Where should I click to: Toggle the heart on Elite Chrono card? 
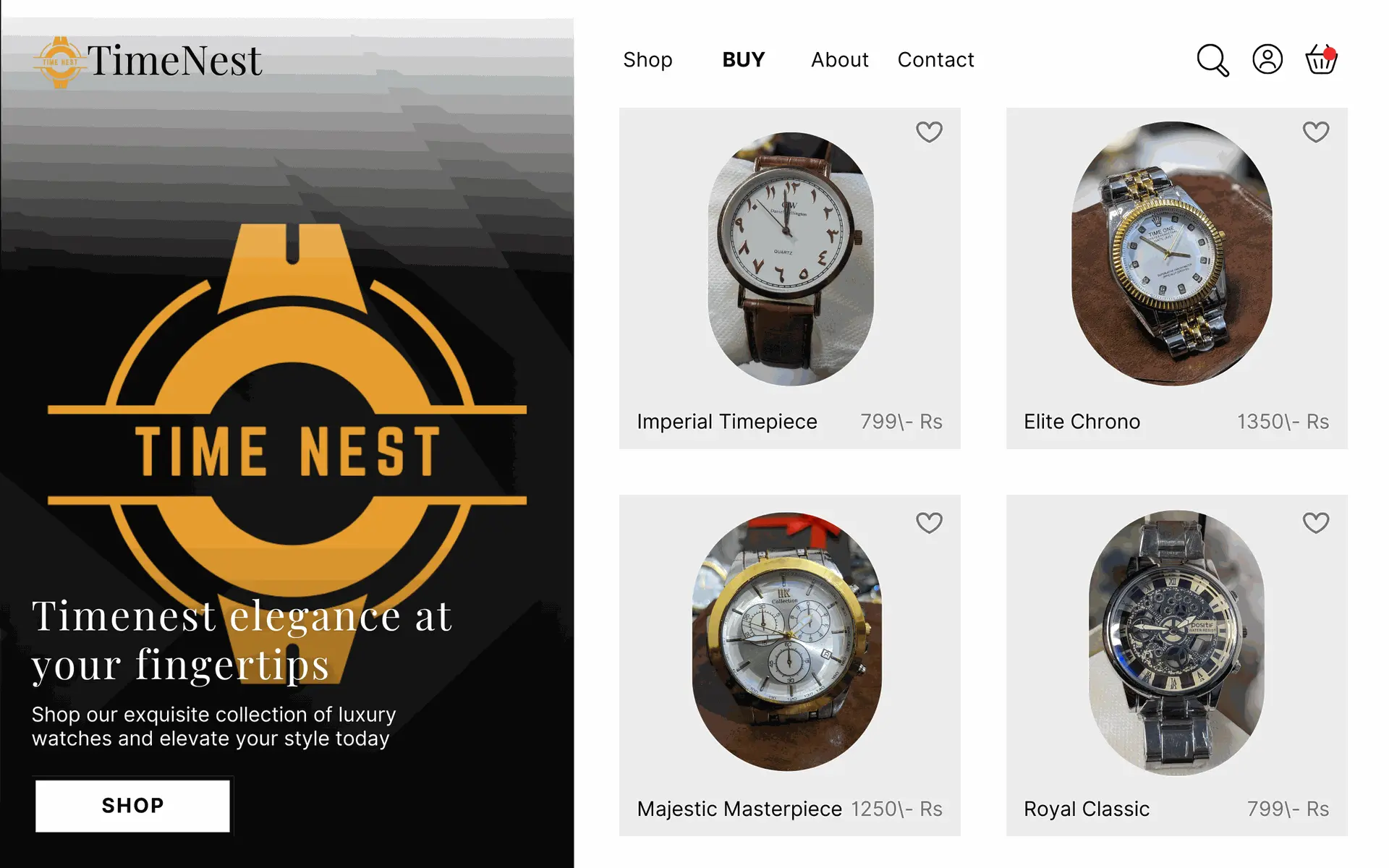(1316, 132)
